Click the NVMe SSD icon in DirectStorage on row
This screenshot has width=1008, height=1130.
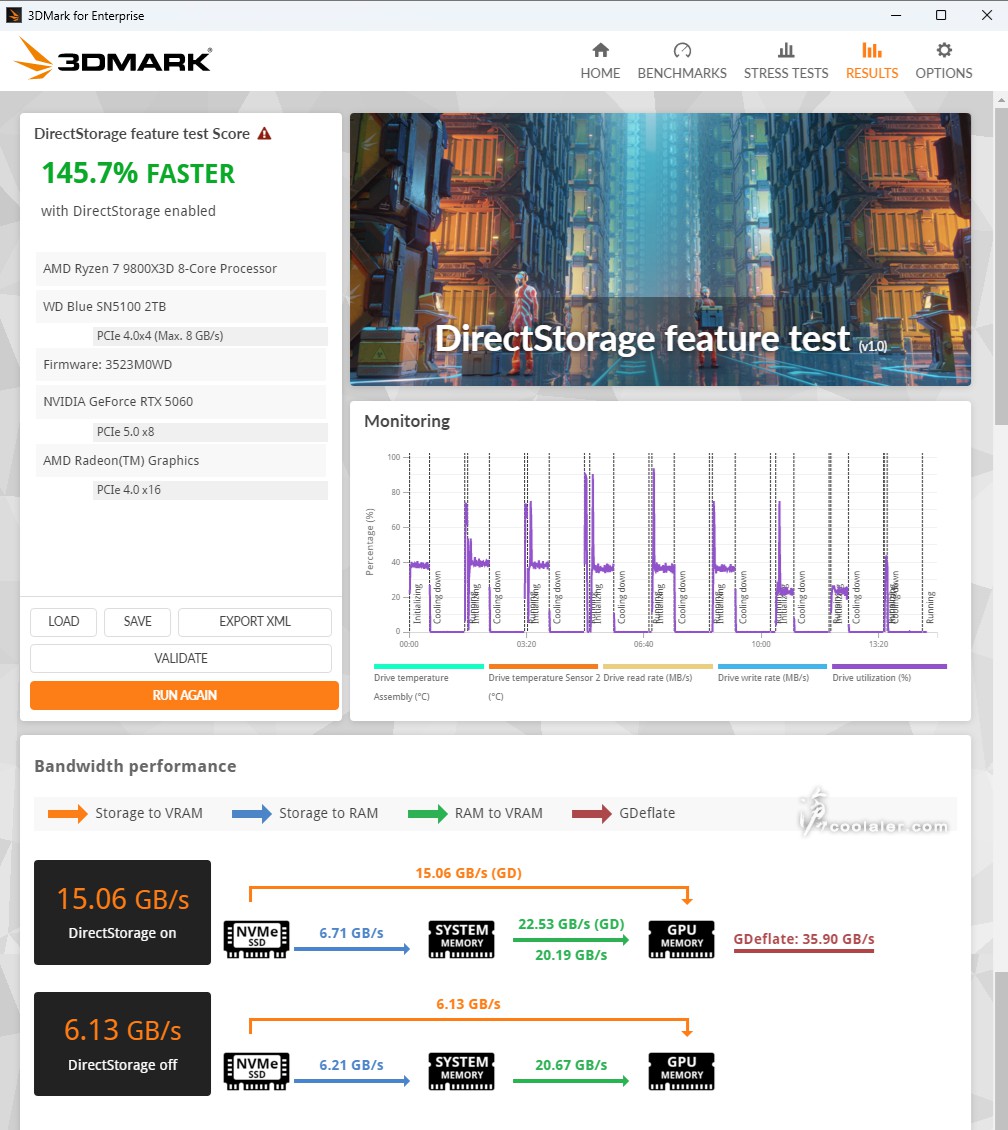coord(256,939)
